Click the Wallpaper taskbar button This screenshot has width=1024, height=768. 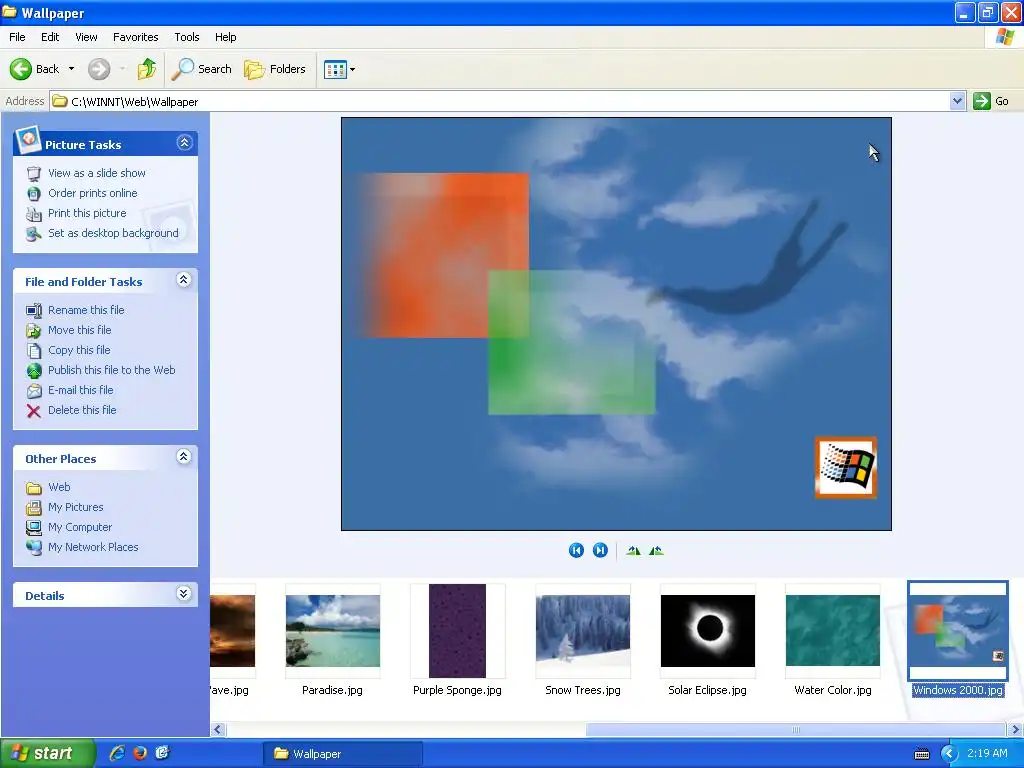tap(343, 754)
